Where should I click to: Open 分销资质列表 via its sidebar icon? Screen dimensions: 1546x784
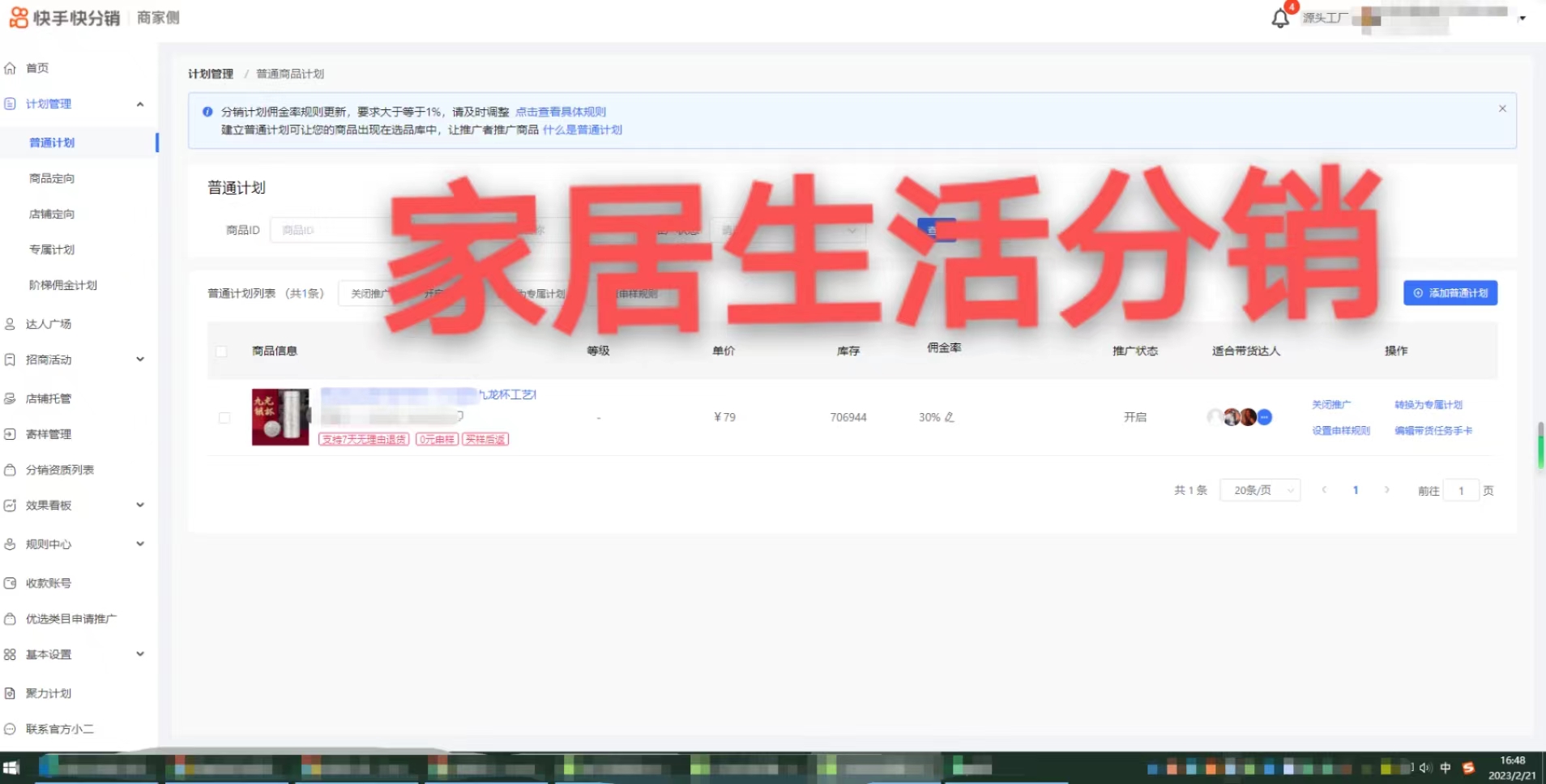tap(11, 469)
